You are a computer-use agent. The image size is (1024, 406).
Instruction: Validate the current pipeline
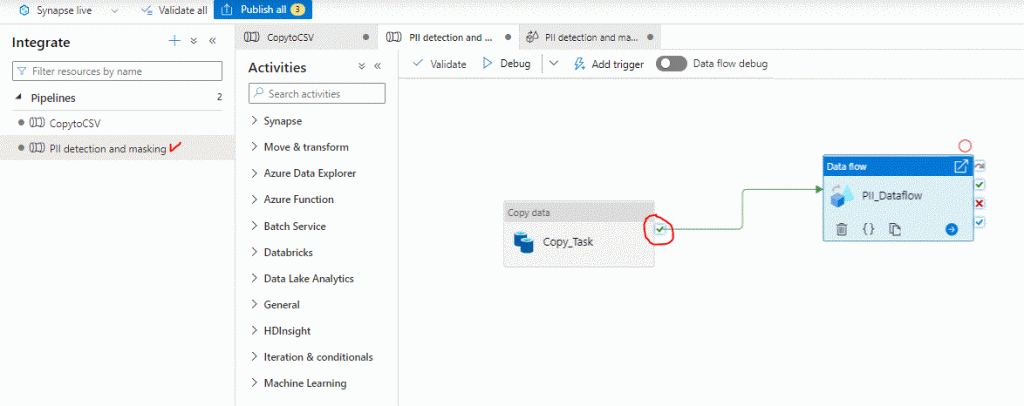click(440, 64)
